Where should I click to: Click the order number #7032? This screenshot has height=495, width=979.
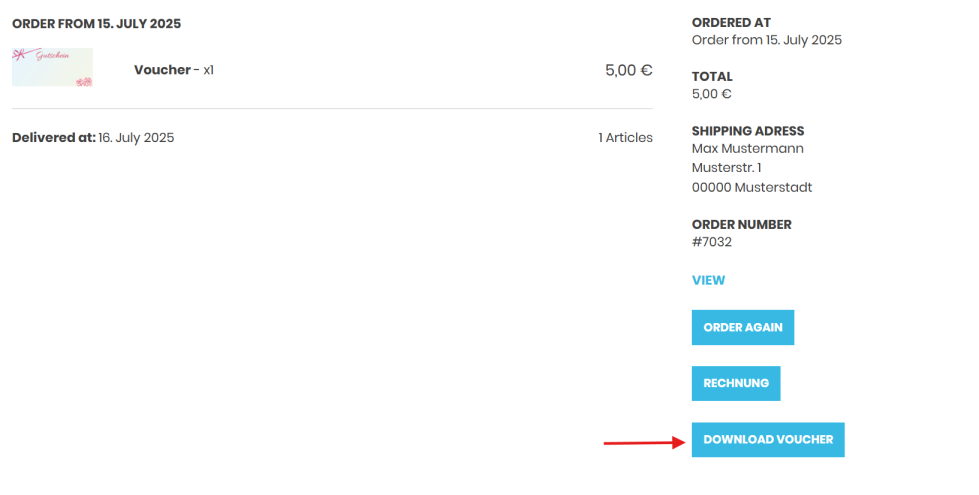(711, 242)
